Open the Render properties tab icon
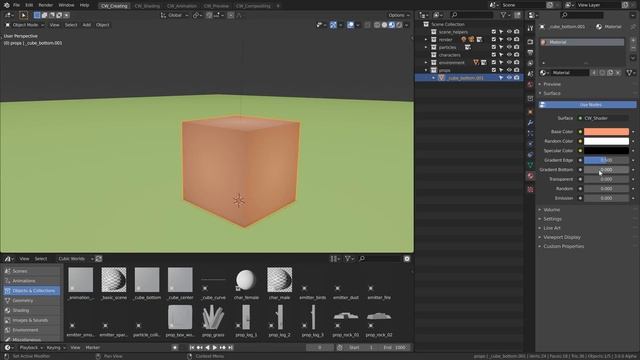 tap(530, 42)
